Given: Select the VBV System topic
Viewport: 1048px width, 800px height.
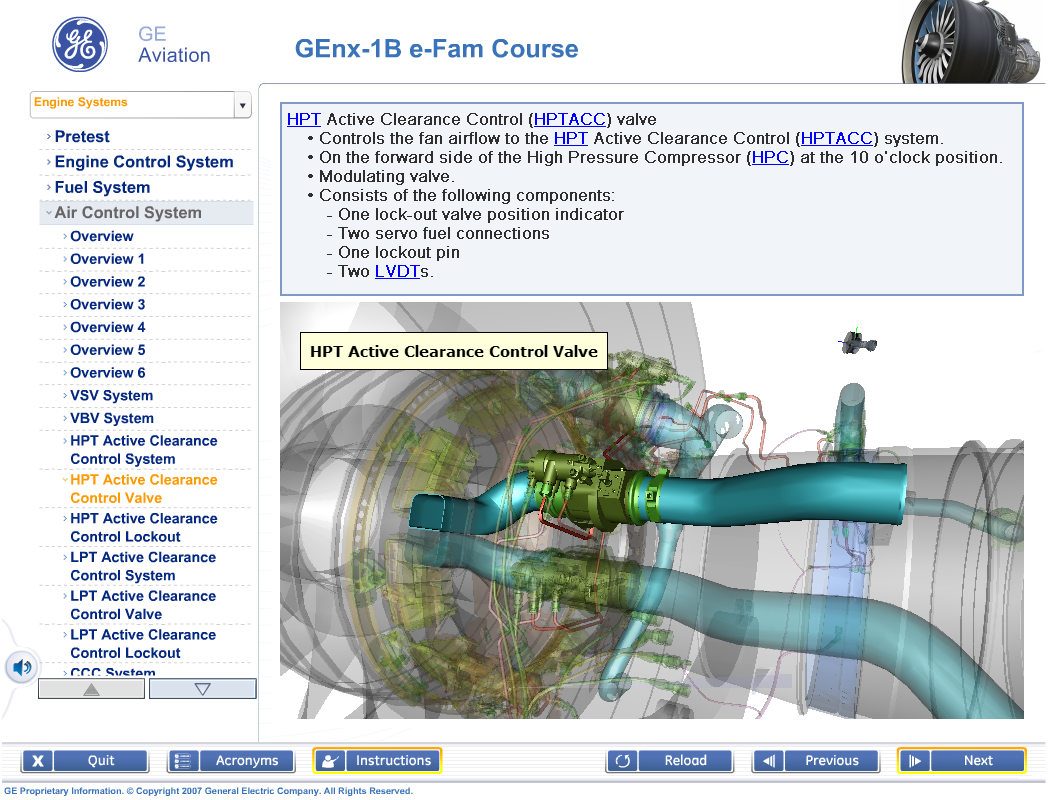Looking at the screenshot, I should point(112,418).
